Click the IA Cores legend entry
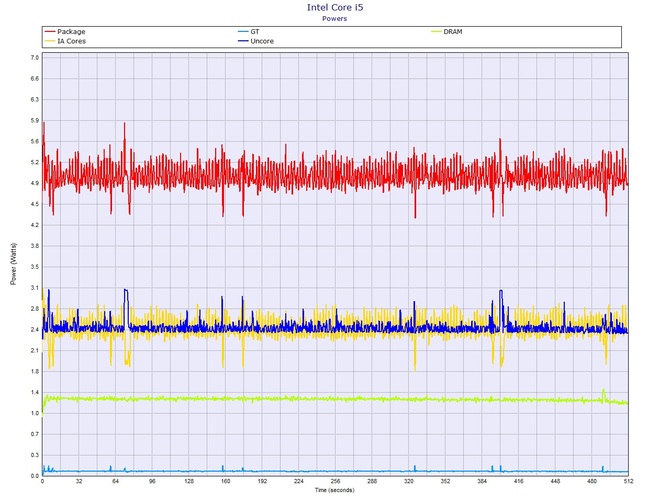This screenshot has width=670, height=502. [65, 41]
